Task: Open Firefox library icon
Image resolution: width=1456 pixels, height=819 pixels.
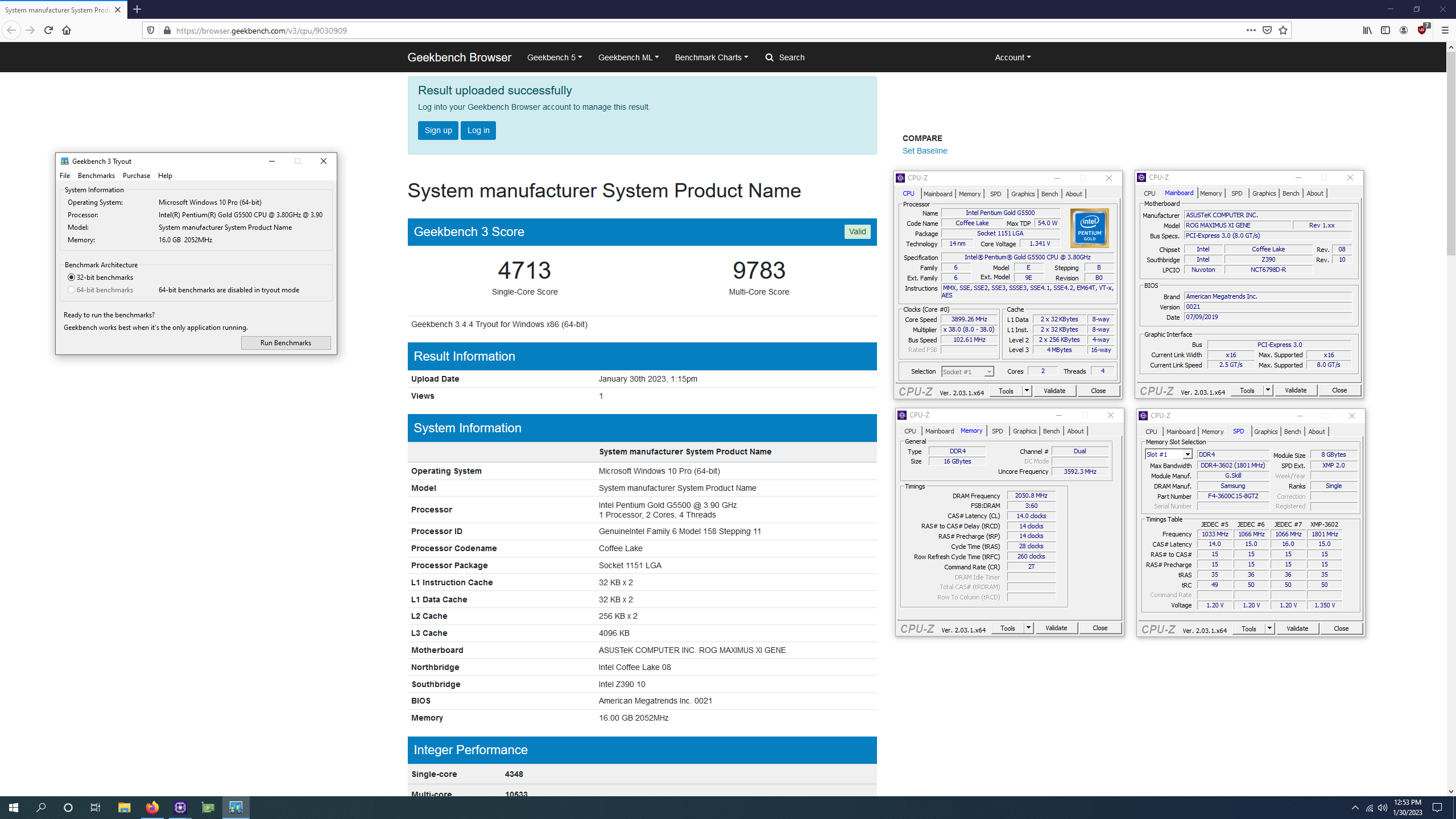Action: pyautogui.click(x=1367, y=30)
